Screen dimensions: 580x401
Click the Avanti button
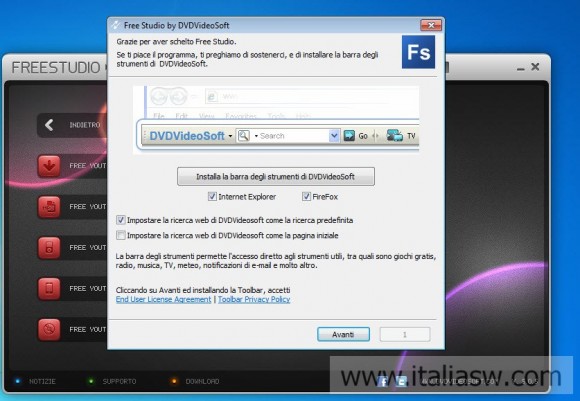[x=343, y=334]
